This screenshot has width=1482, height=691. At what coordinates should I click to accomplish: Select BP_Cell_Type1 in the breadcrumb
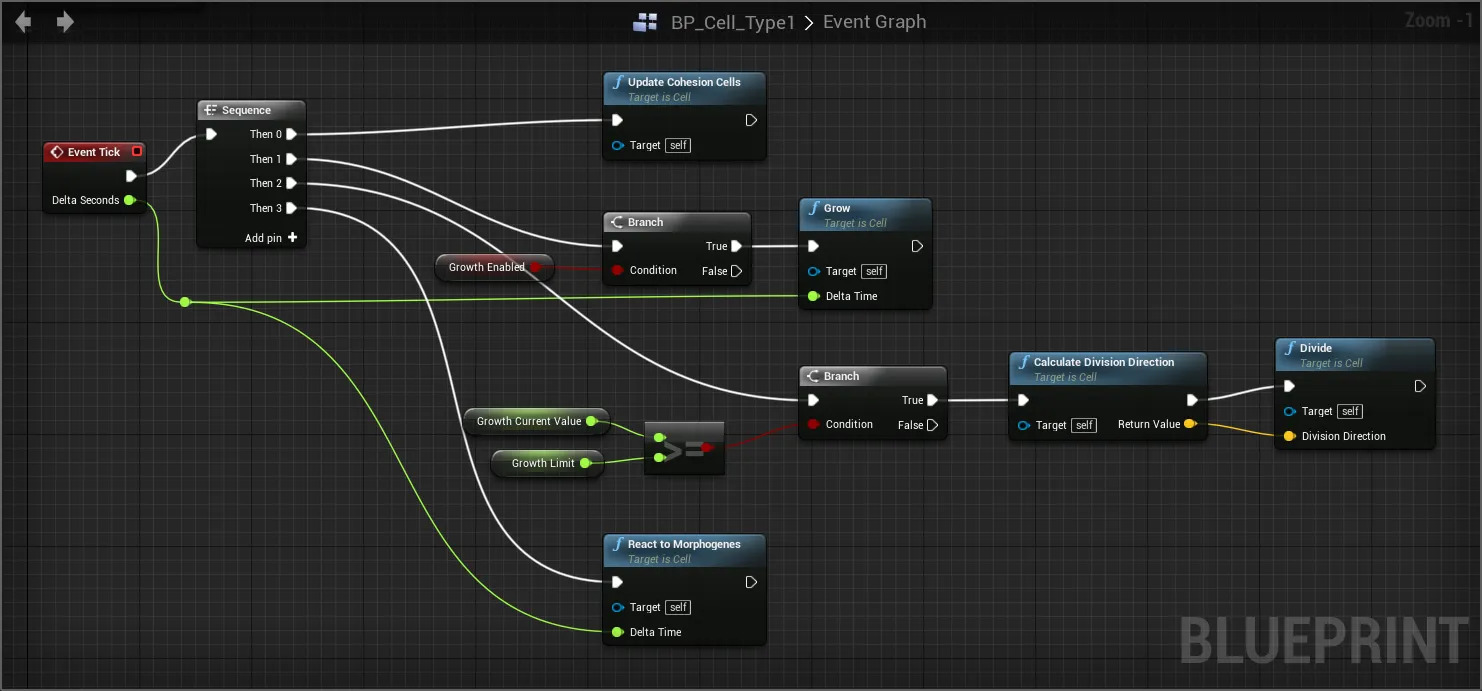pos(732,22)
